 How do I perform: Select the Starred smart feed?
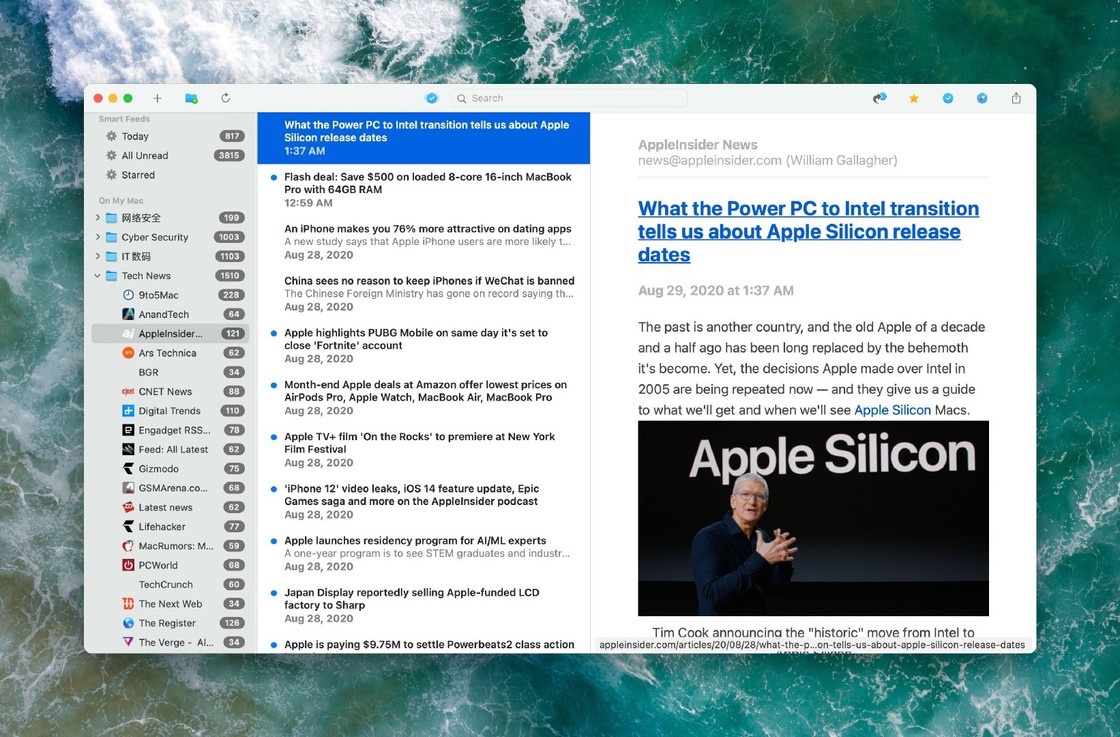(x=170, y=175)
